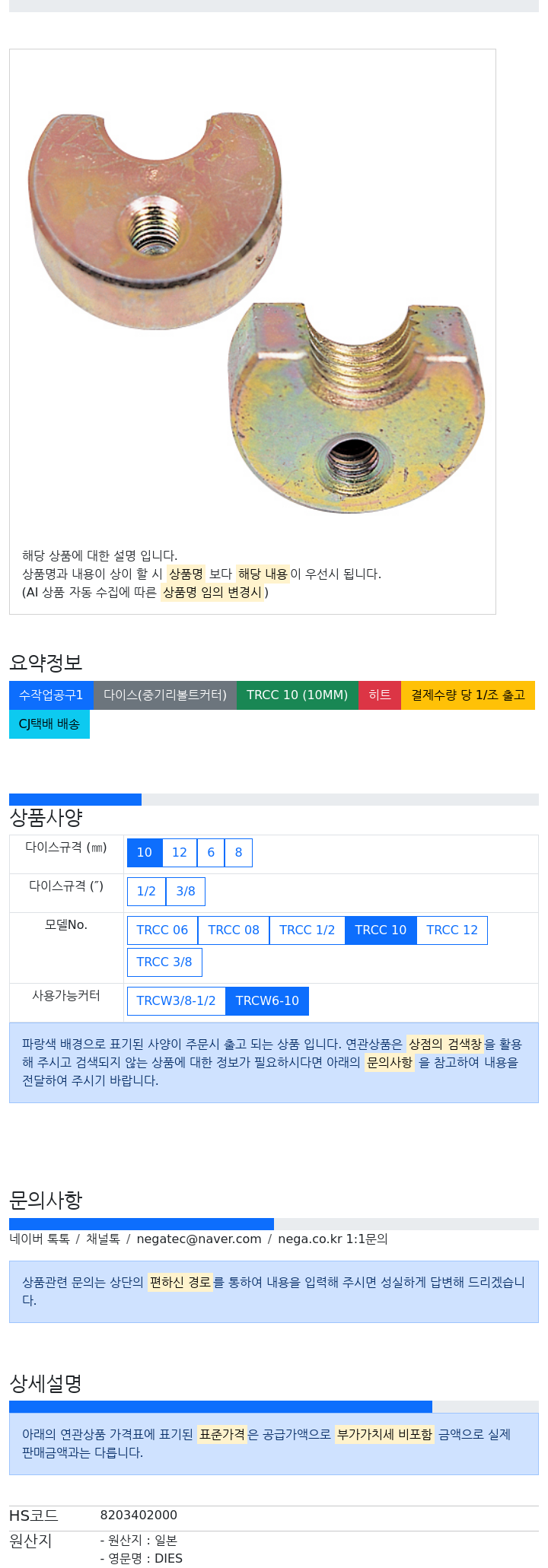Select the 1/2 inch die size
Viewport: 548px width, 1568px height.
click(x=146, y=892)
